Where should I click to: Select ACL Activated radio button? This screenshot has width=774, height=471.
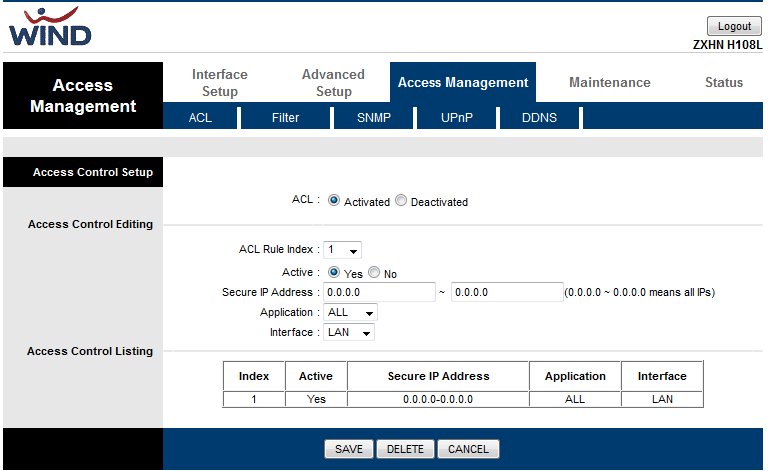coord(334,200)
